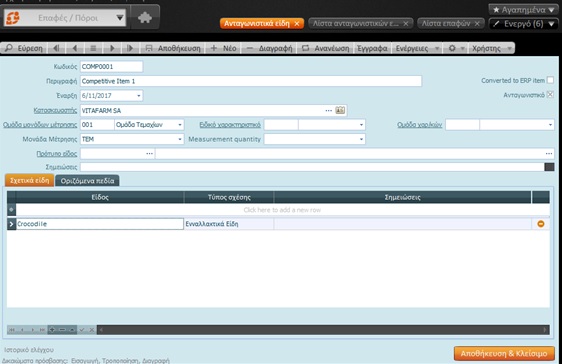Sort by Τύπος σχέσης column header
The height and width of the screenshot is (364, 562).
tap(229, 197)
